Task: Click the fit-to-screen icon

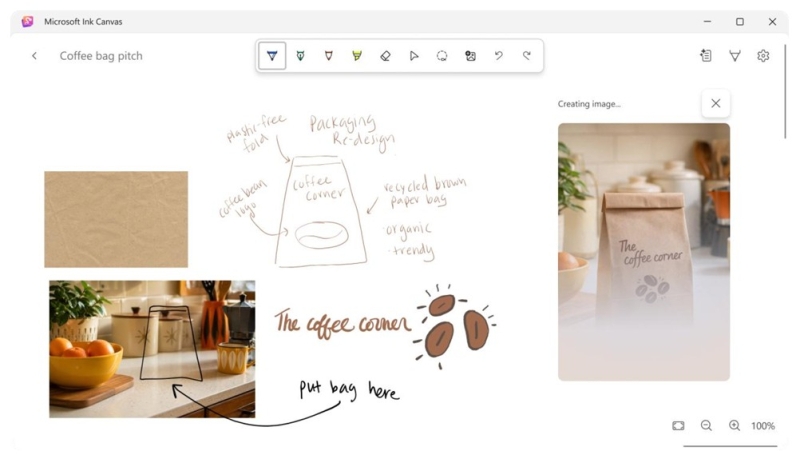Action: [x=678, y=426]
